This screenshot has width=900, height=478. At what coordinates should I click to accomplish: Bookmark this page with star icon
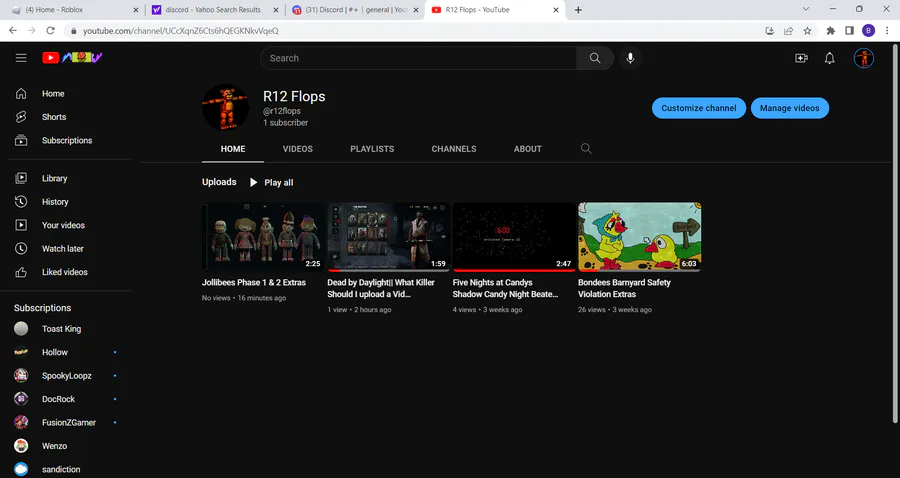[x=807, y=31]
